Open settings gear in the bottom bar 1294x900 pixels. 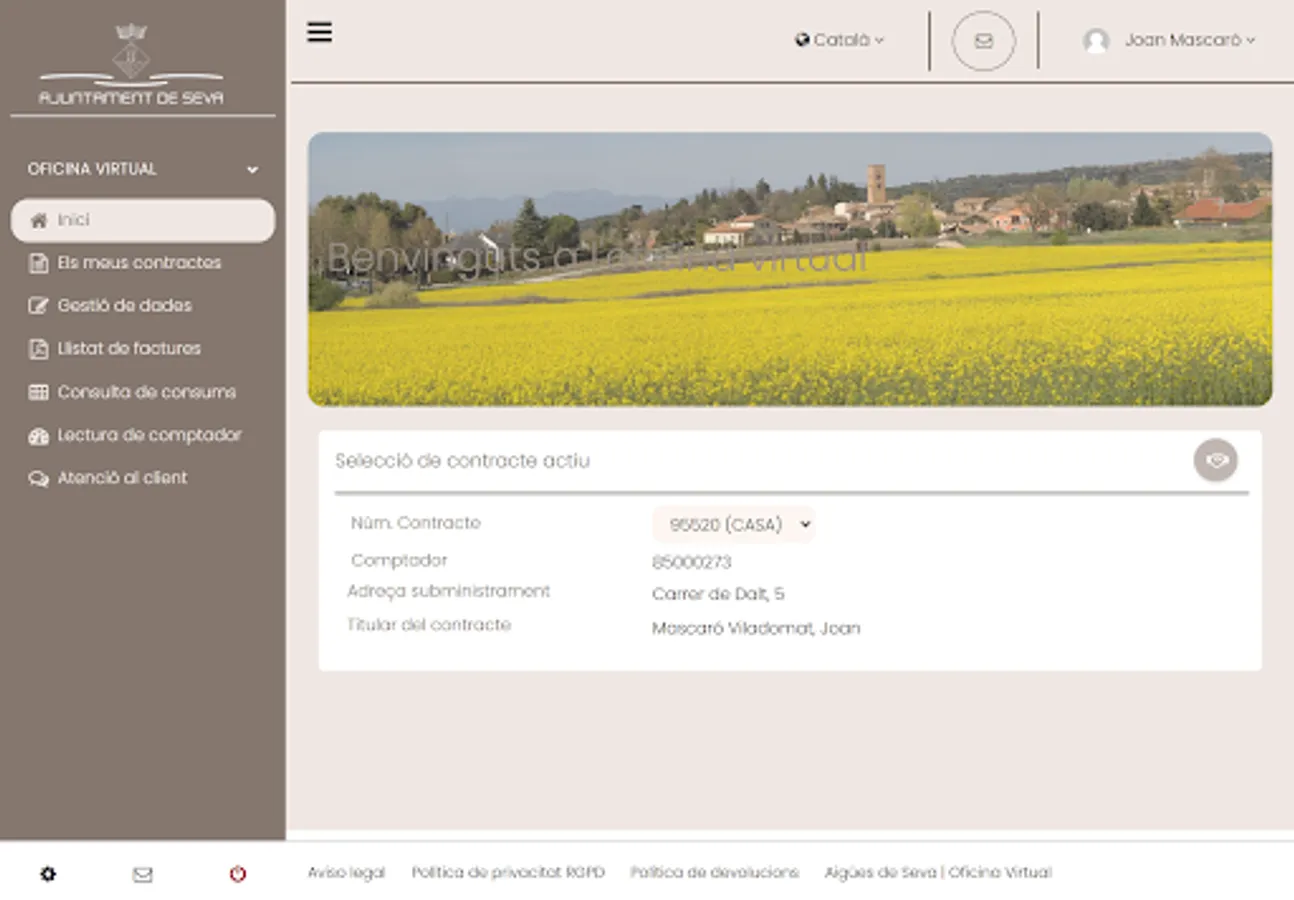[48, 874]
